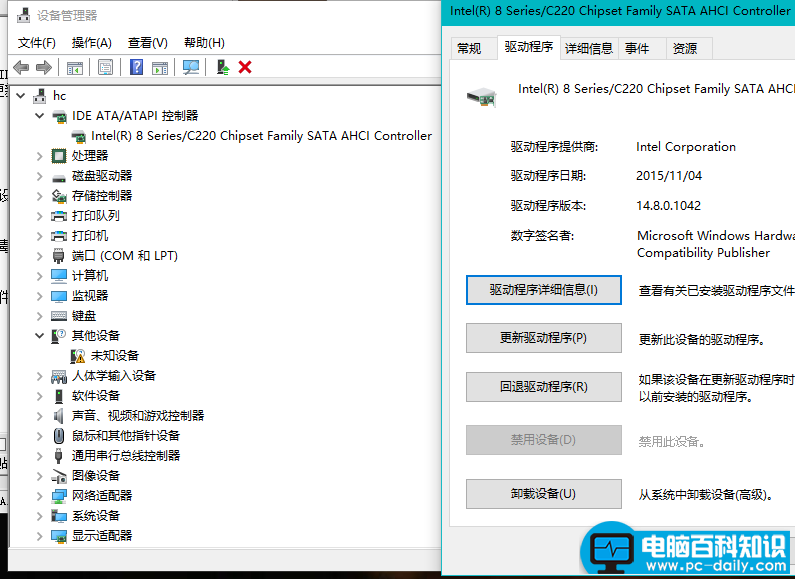Open the Properties toolbar icon
Screen dimensions: 795x579
click(105, 67)
